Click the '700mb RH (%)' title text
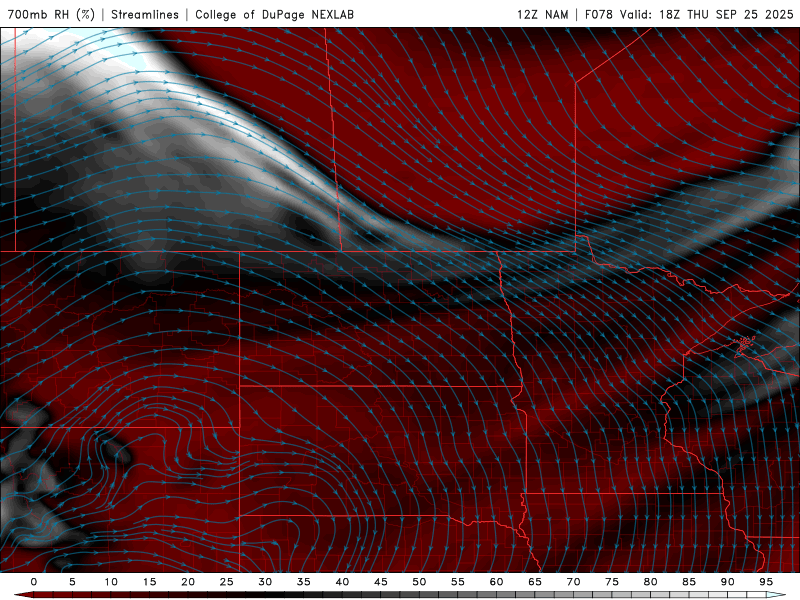 [51, 14]
